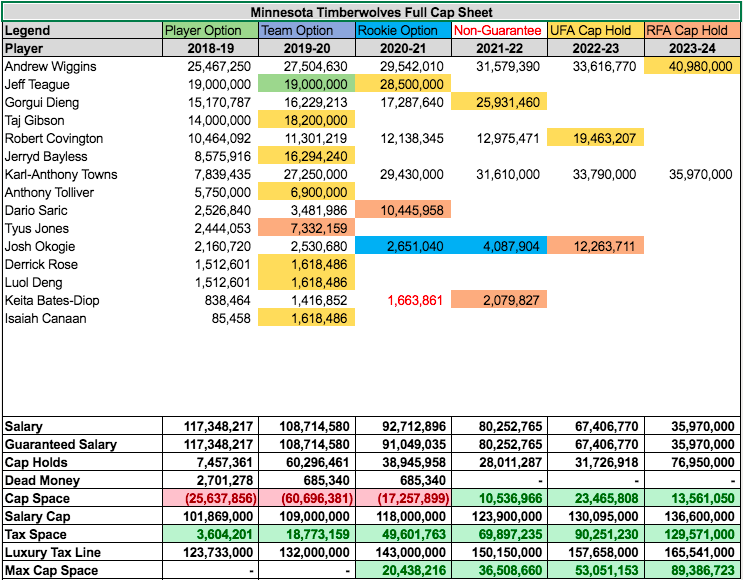Click the 2023-24 column header
The height and width of the screenshot is (580, 743).
point(692,48)
